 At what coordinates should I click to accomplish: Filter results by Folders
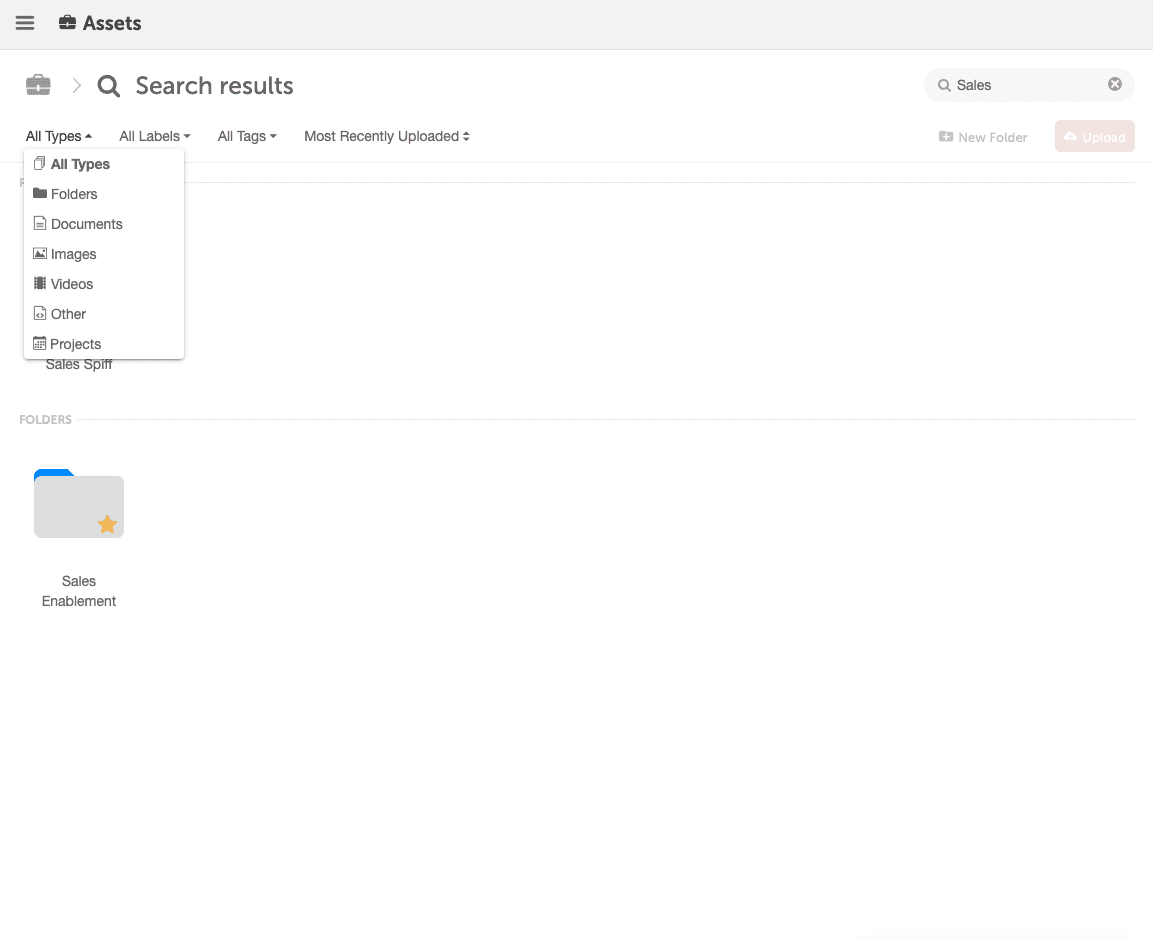click(104, 194)
